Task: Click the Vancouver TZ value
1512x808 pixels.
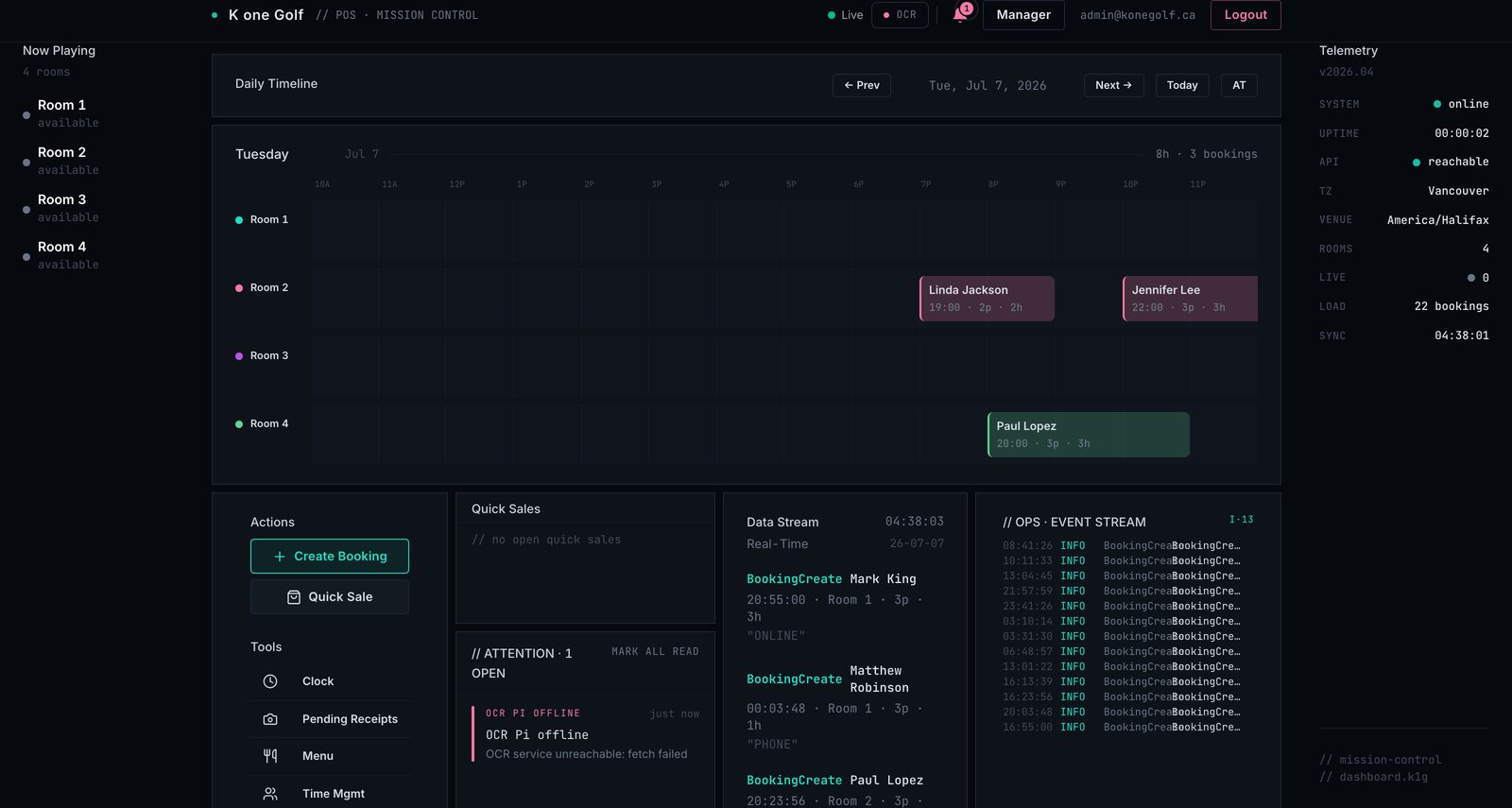Action: [x=1458, y=191]
